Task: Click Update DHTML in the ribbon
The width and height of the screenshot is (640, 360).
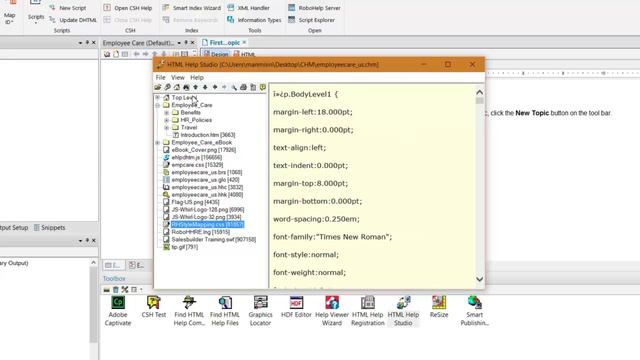Action: click(x=73, y=20)
